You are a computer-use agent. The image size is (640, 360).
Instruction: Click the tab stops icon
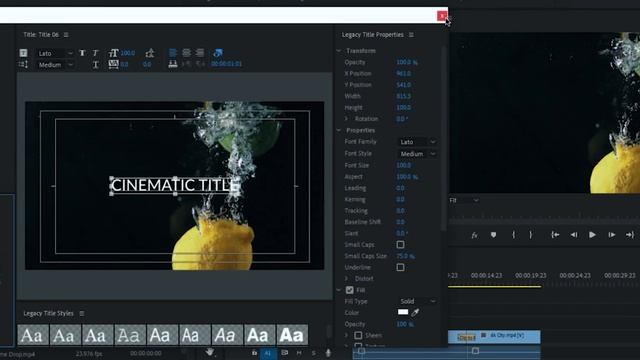click(173, 64)
